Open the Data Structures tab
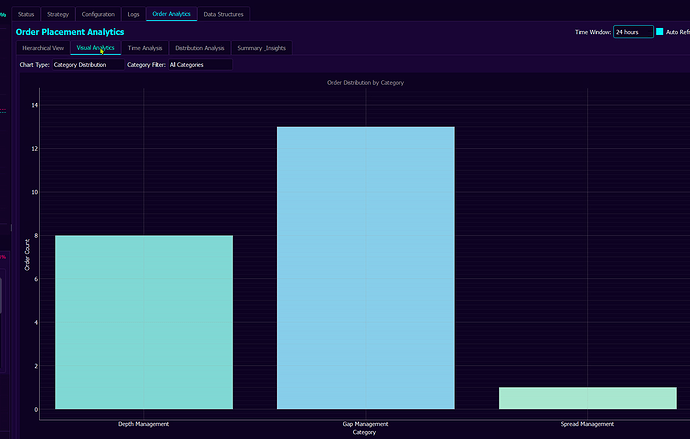Screen dimensions: 690x439 222,14
